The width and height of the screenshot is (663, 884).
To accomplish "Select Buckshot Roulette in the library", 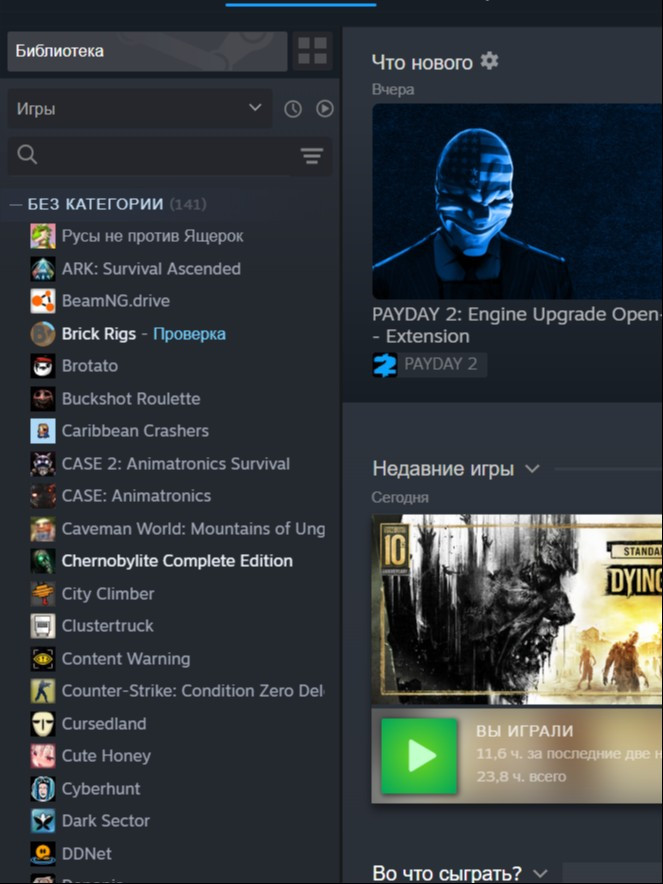I will click(x=131, y=399).
